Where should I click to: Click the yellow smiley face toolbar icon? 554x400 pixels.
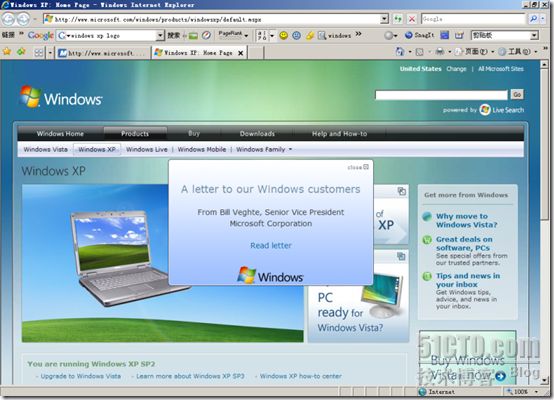point(283,35)
